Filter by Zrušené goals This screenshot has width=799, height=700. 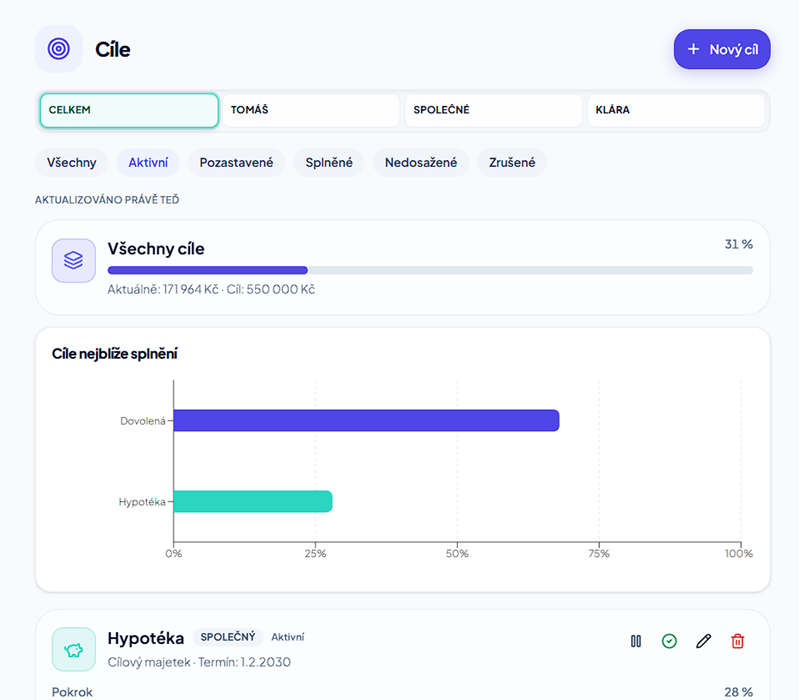(512, 163)
